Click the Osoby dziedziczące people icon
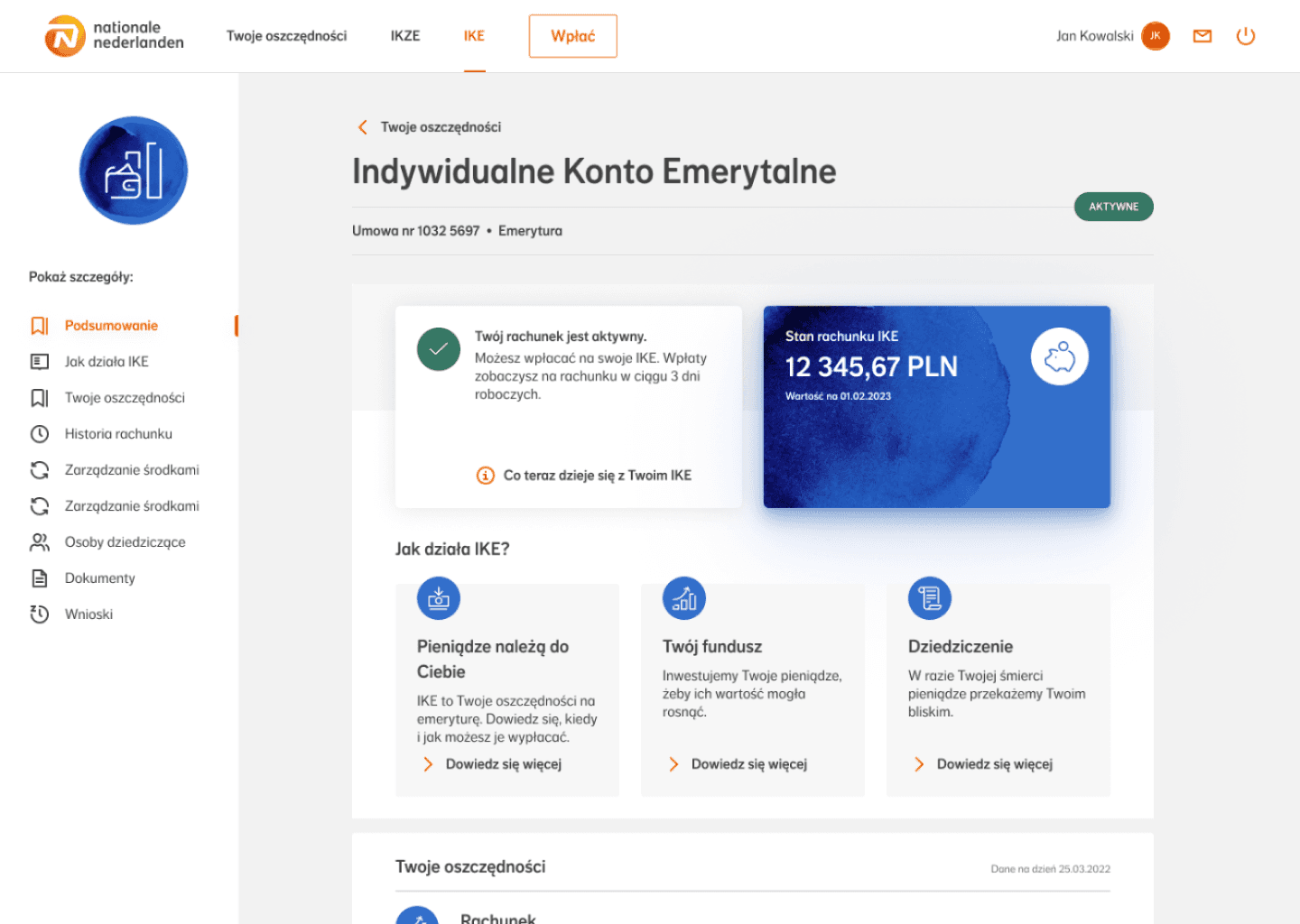This screenshot has height=924, width=1300. [x=40, y=542]
